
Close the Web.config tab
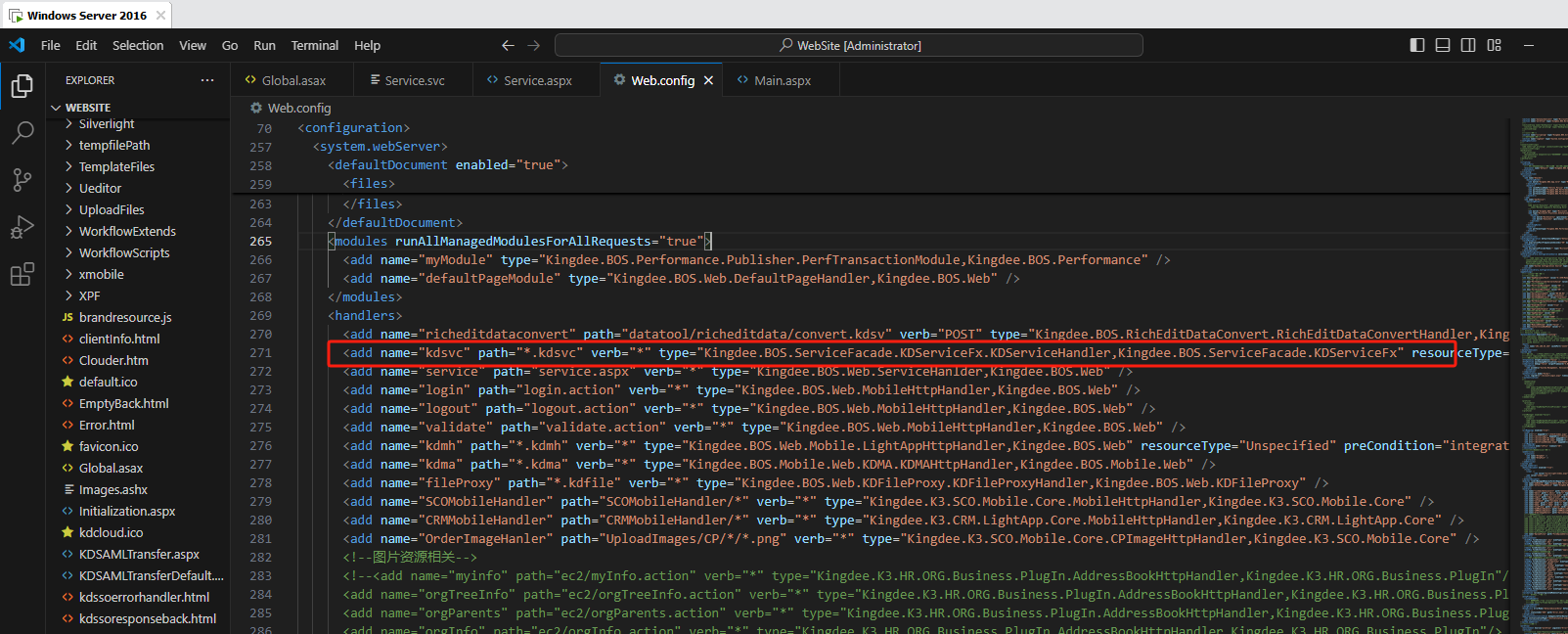pos(708,80)
